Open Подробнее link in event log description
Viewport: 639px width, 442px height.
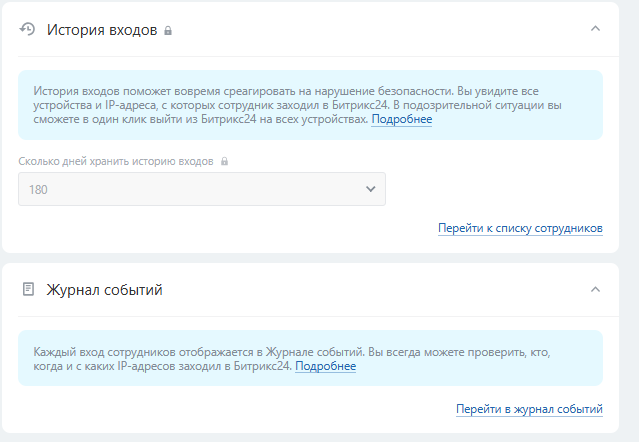pos(326,366)
